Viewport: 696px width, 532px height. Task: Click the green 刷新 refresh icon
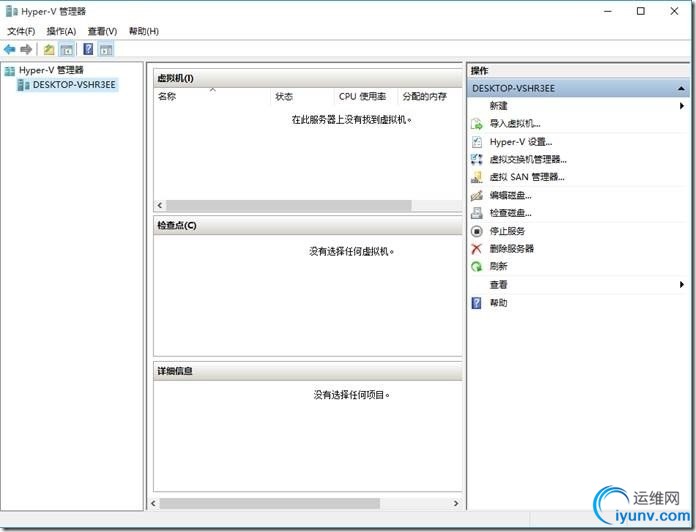(x=476, y=266)
